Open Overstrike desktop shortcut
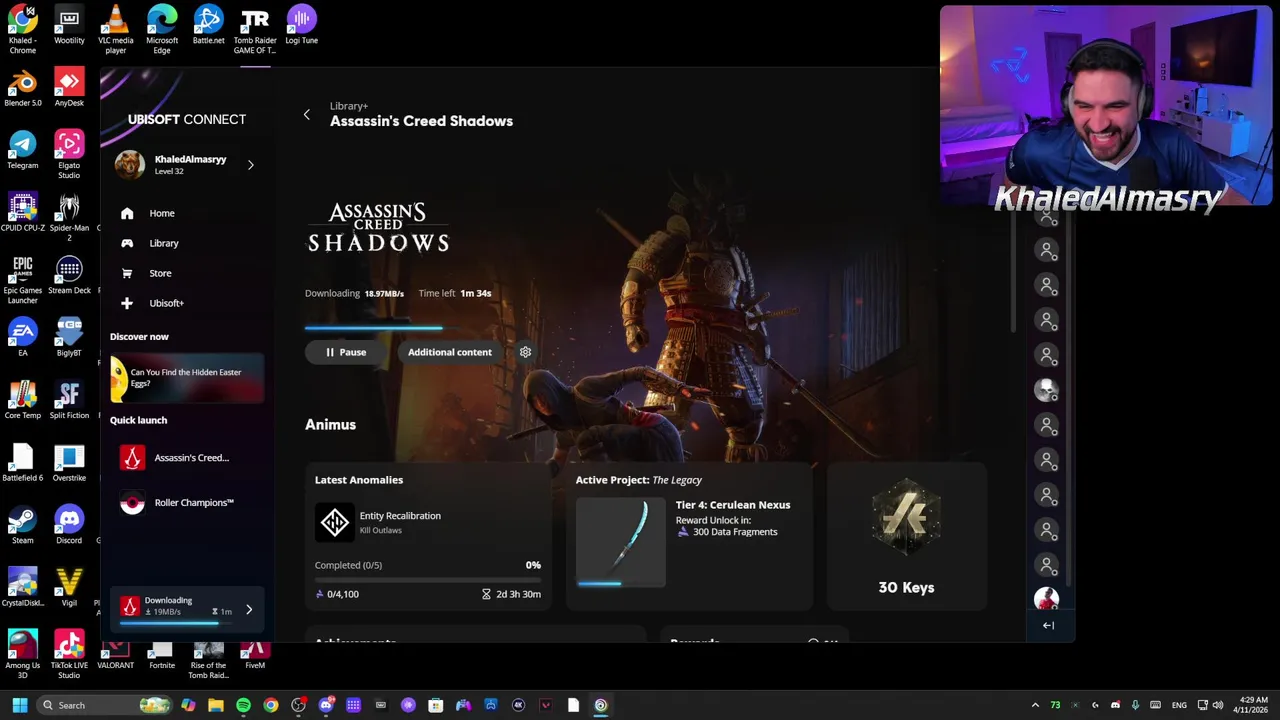Image resolution: width=1280 pixels, height=720 pixels. (69, 463)
